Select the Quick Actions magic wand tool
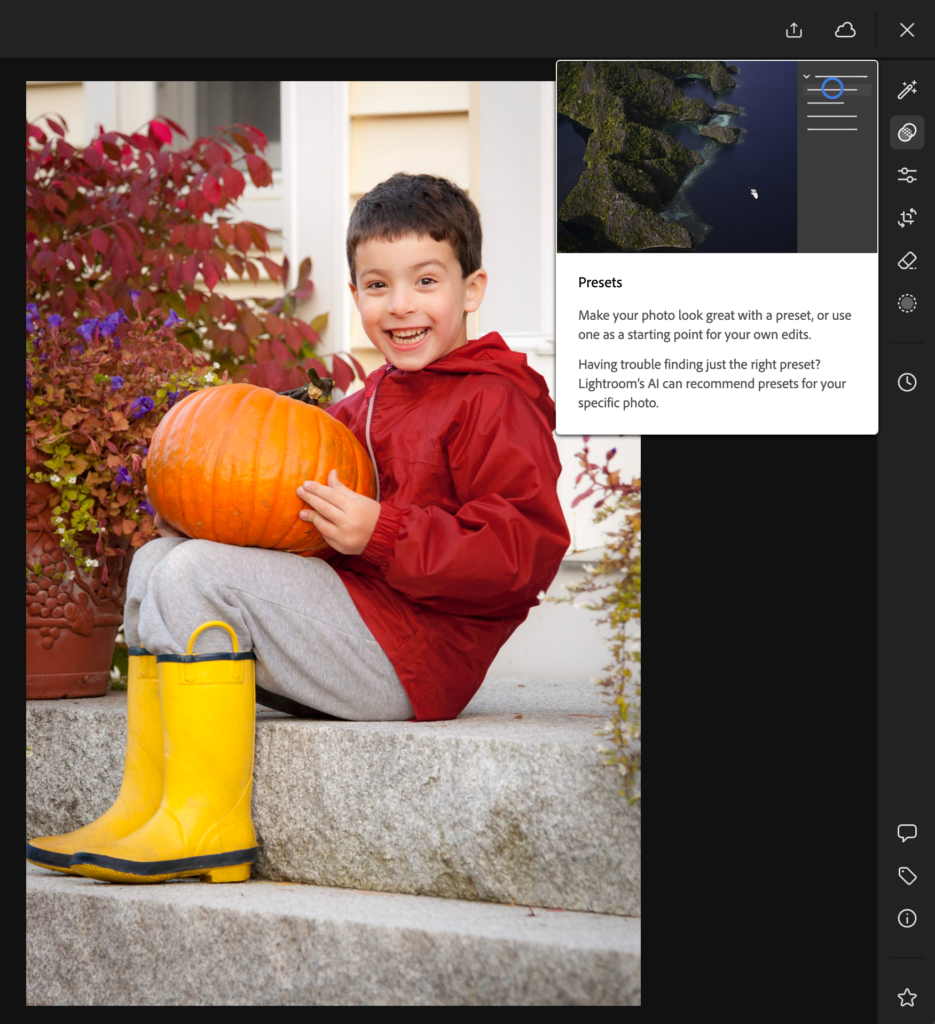This screenshot has height=1024, width=935. (x=907, y=89)
